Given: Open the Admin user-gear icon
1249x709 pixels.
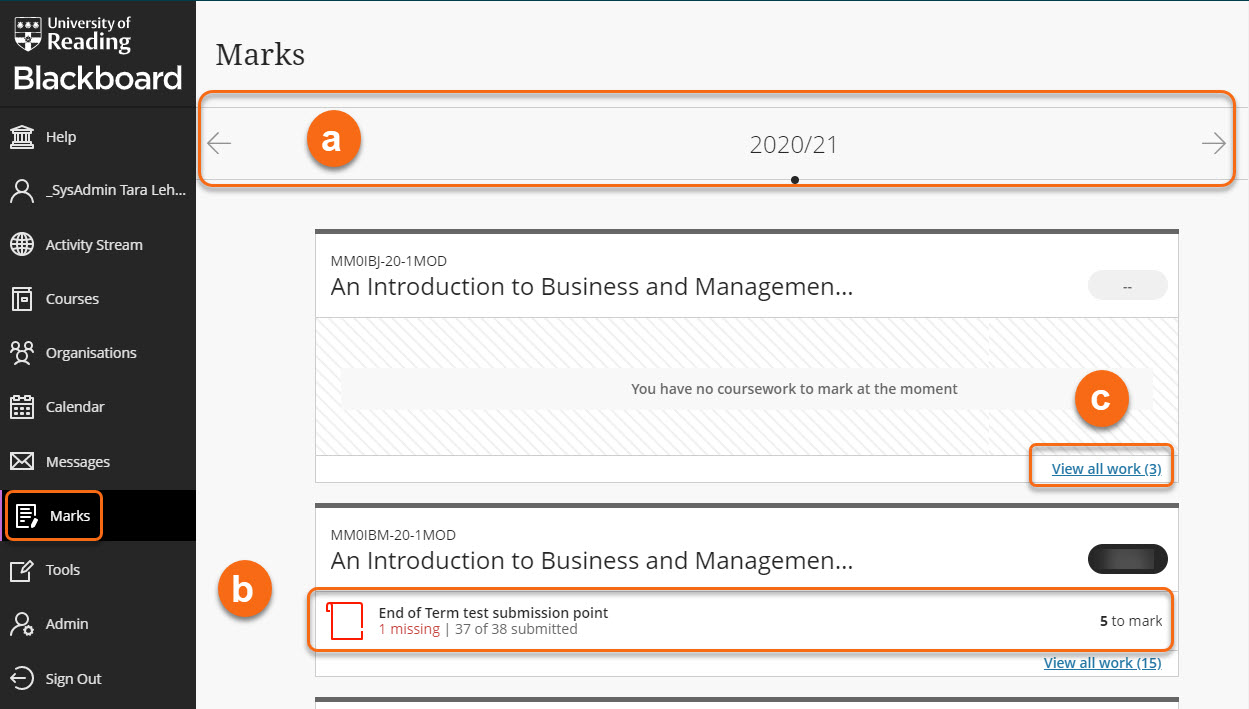Looking at the screenshot, I should tap(22, 624).
